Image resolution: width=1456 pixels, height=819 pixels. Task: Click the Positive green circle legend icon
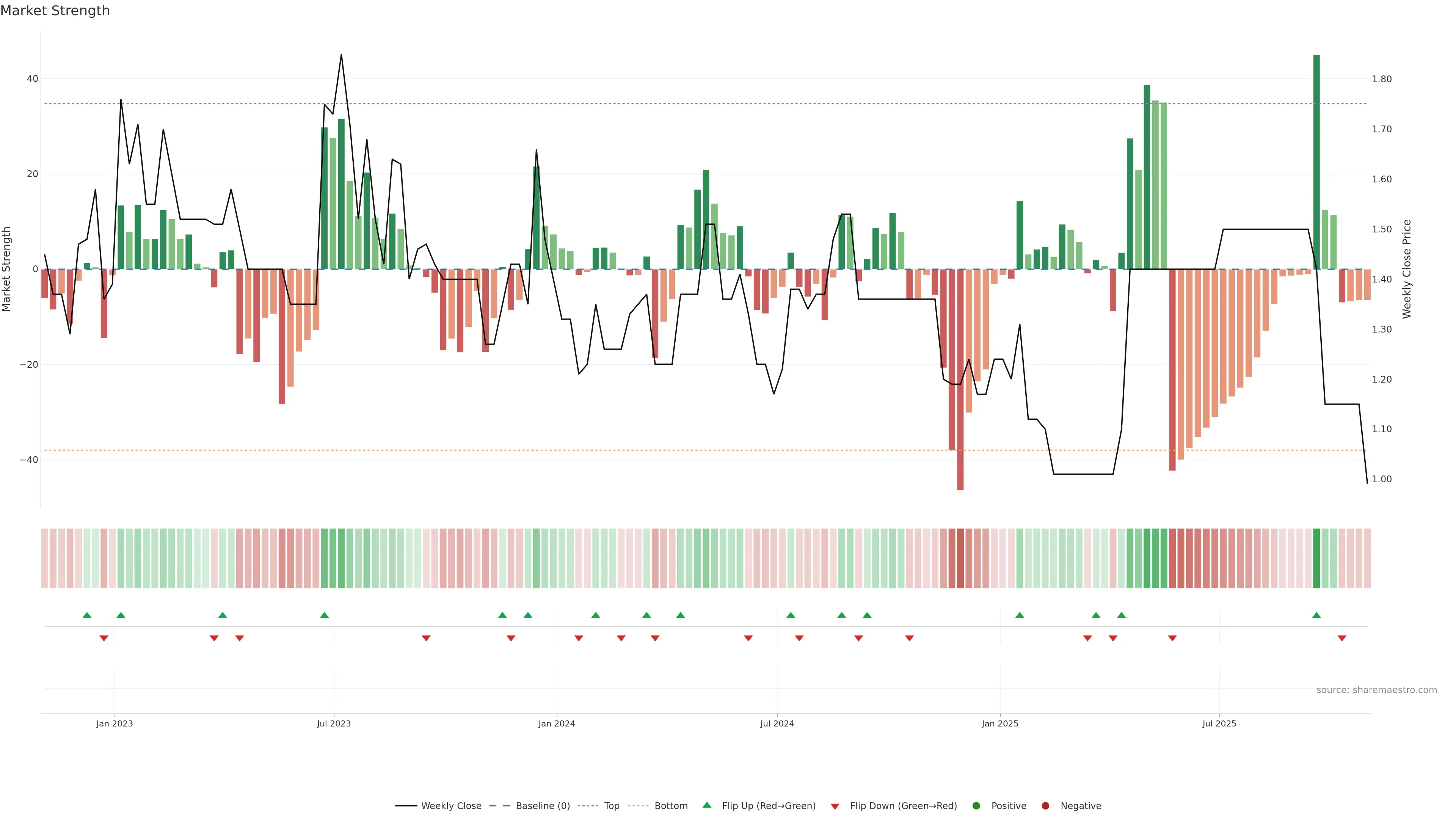tap(976, 806)
